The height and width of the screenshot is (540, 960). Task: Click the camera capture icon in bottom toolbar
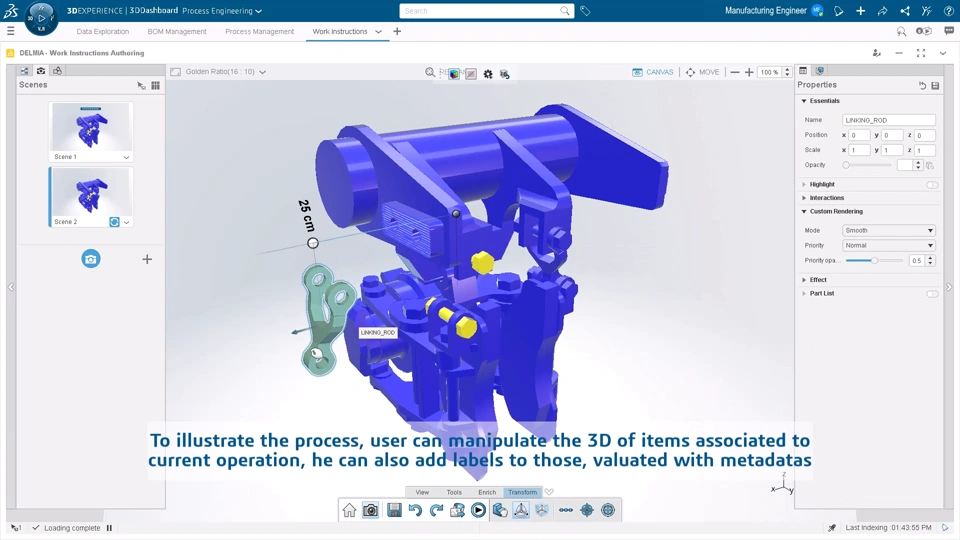370,510
